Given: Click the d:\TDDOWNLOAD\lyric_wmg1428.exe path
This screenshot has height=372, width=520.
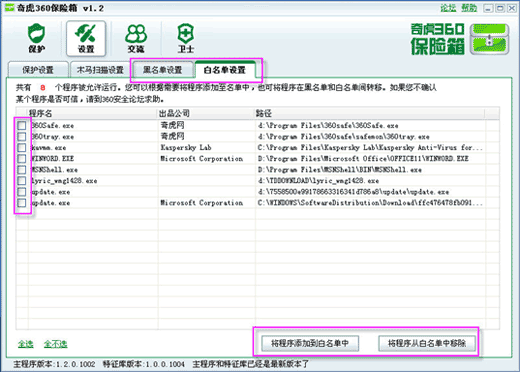Looking at the screenshot, I should coord(318,181).
